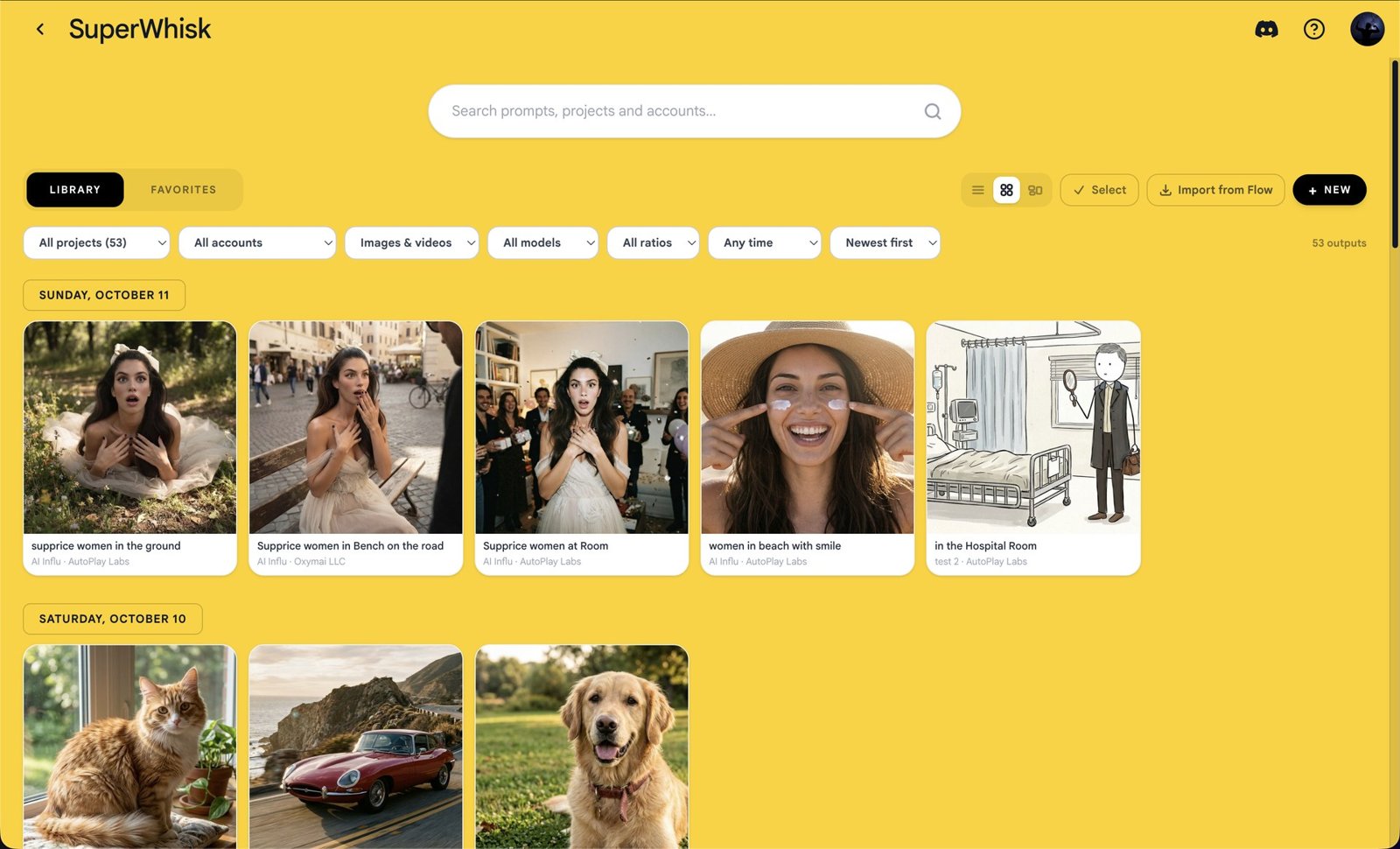Click the 53 outputs count text
The height and width of the screenshot is (849, 1400).
point(1339,243)
